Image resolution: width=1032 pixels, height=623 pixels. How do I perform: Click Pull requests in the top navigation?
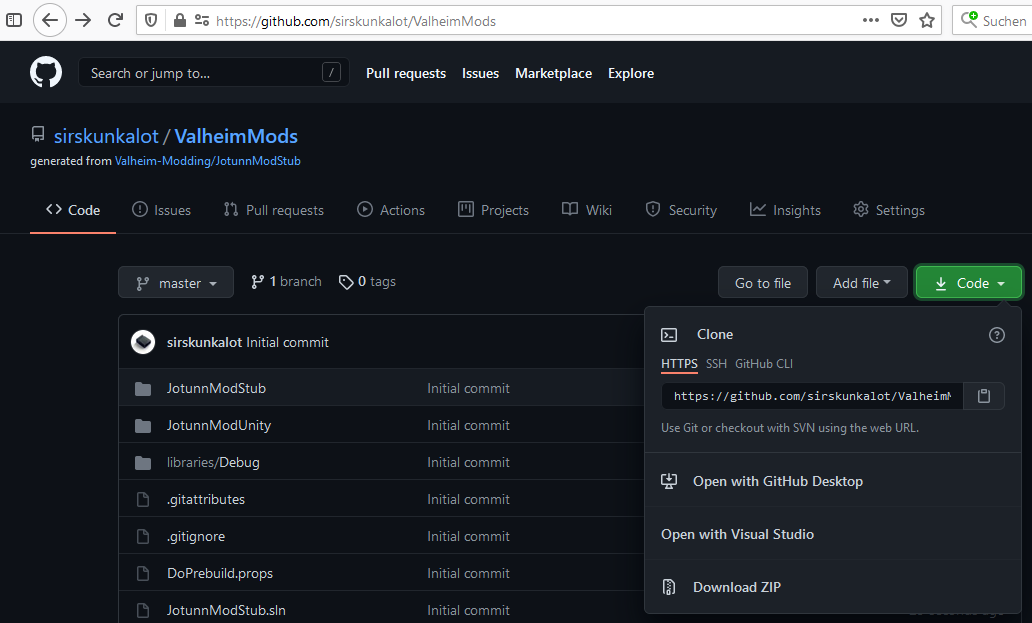point(406,73)
